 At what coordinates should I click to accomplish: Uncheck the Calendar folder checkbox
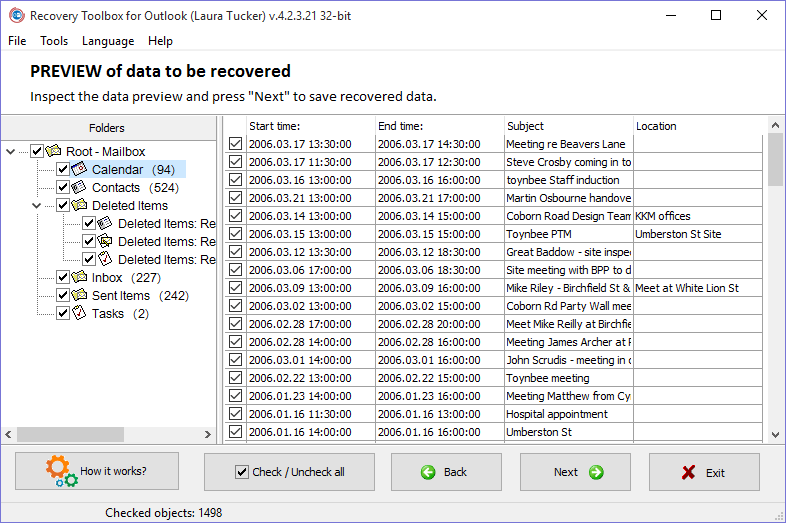point(63,169)
